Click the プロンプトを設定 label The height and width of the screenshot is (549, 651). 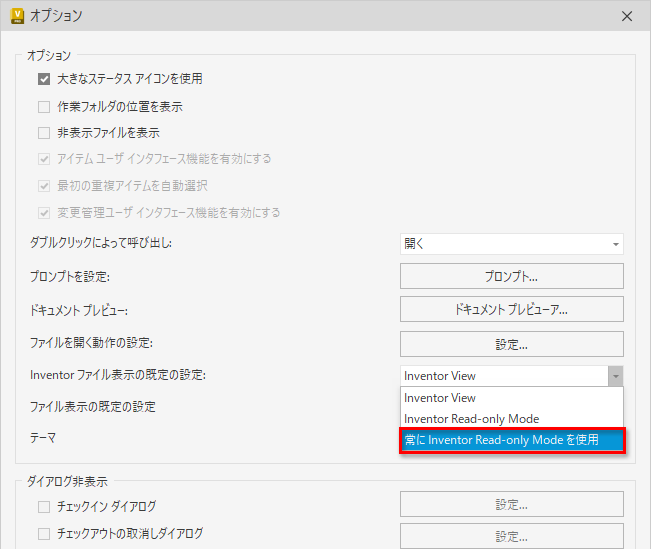[x=70, y=276]
